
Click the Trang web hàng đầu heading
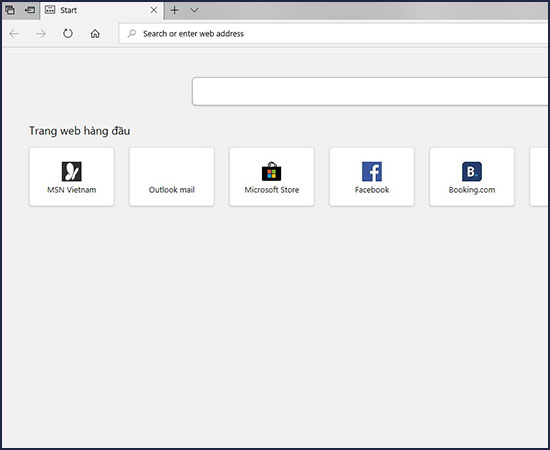point(80,131)
